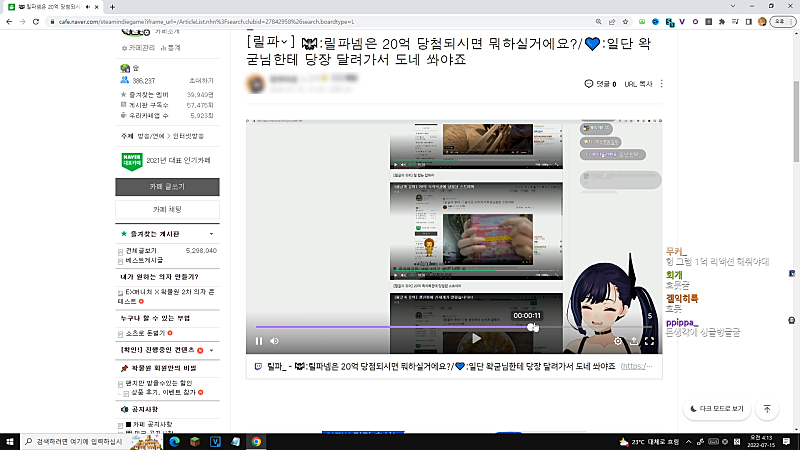Open the blue circular extension icon
Image resolution: width=800 pixels, height=450 pixels.
(x=655, y=21)
